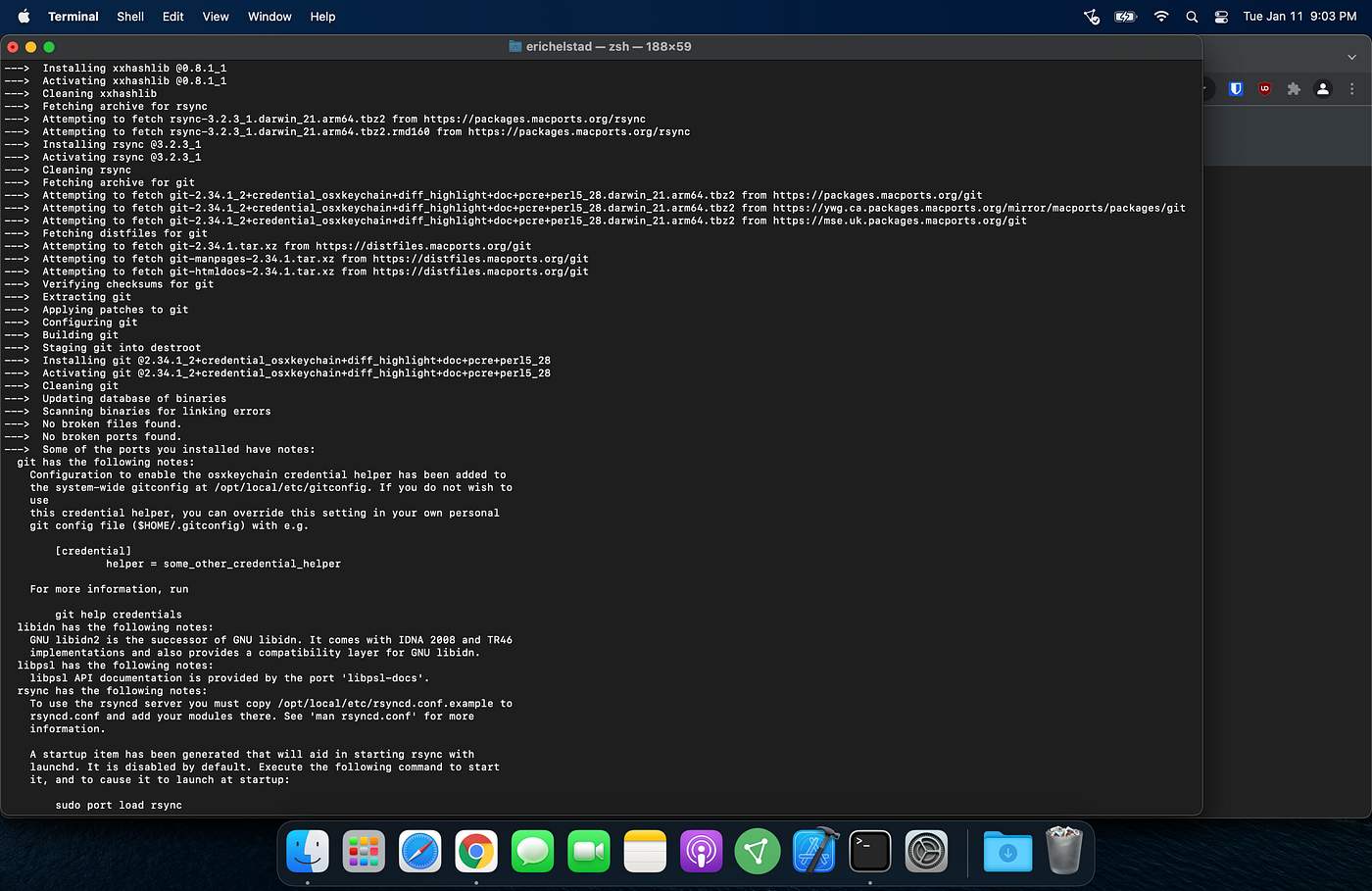Click 'Scanning binaries for linking errors' line
This screenshot has width=1372, height=891.
tap(157, 411)
